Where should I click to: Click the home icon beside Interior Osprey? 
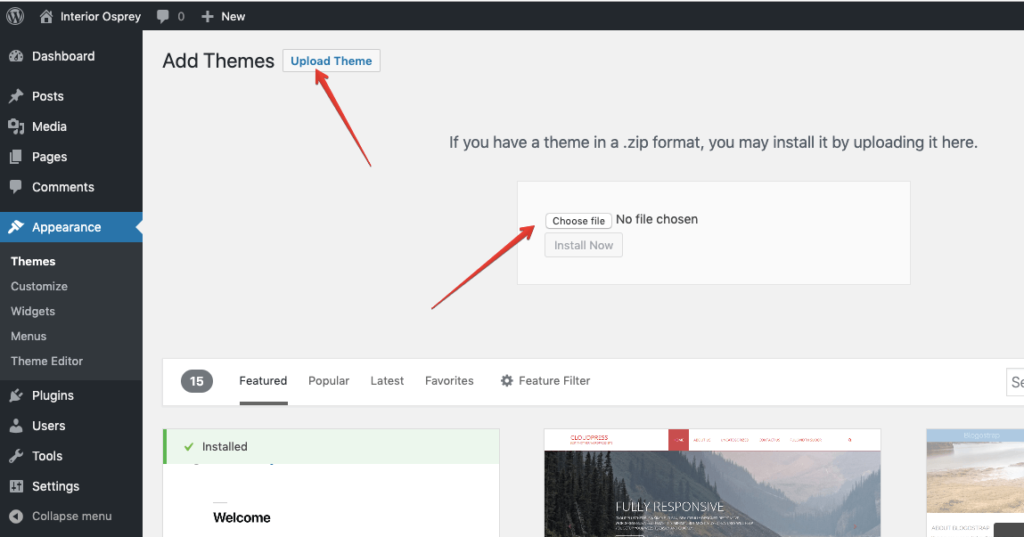point(46,16)
